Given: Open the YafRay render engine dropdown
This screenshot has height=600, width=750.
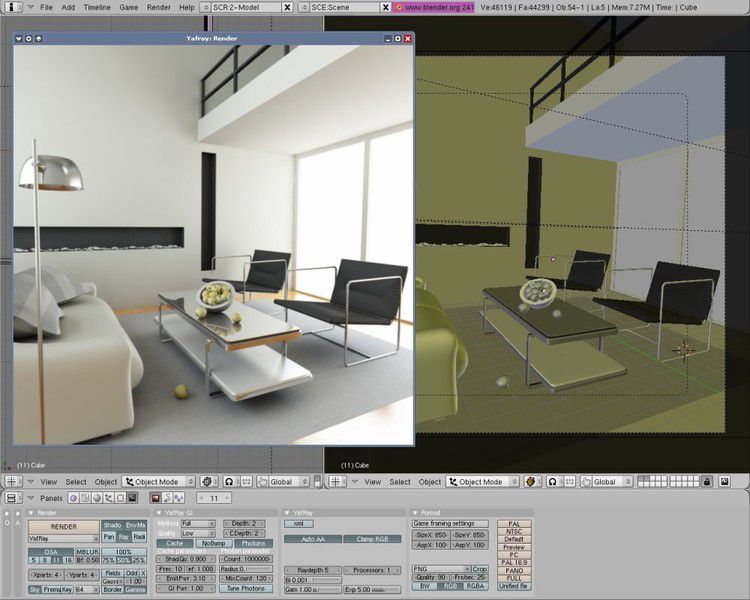Looking at the screenshot, I should click(62, 537).
